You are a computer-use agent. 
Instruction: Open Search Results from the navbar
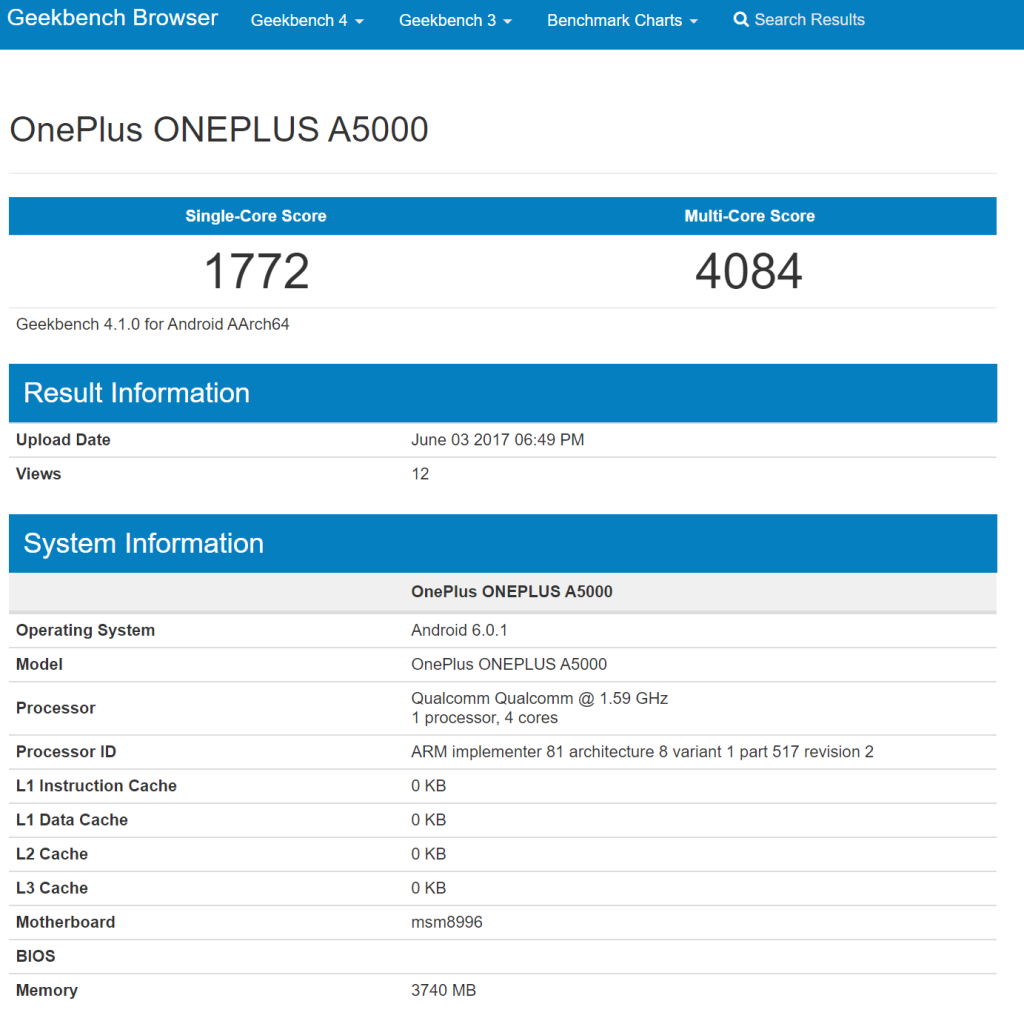point(800,19)
